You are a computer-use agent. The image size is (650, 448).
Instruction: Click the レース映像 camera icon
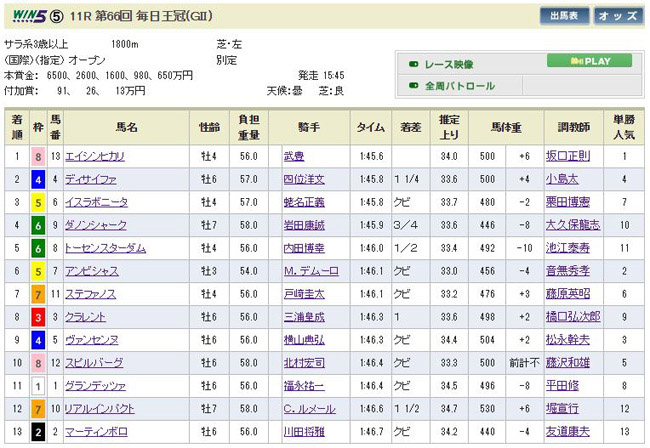(x=414, y=64)
